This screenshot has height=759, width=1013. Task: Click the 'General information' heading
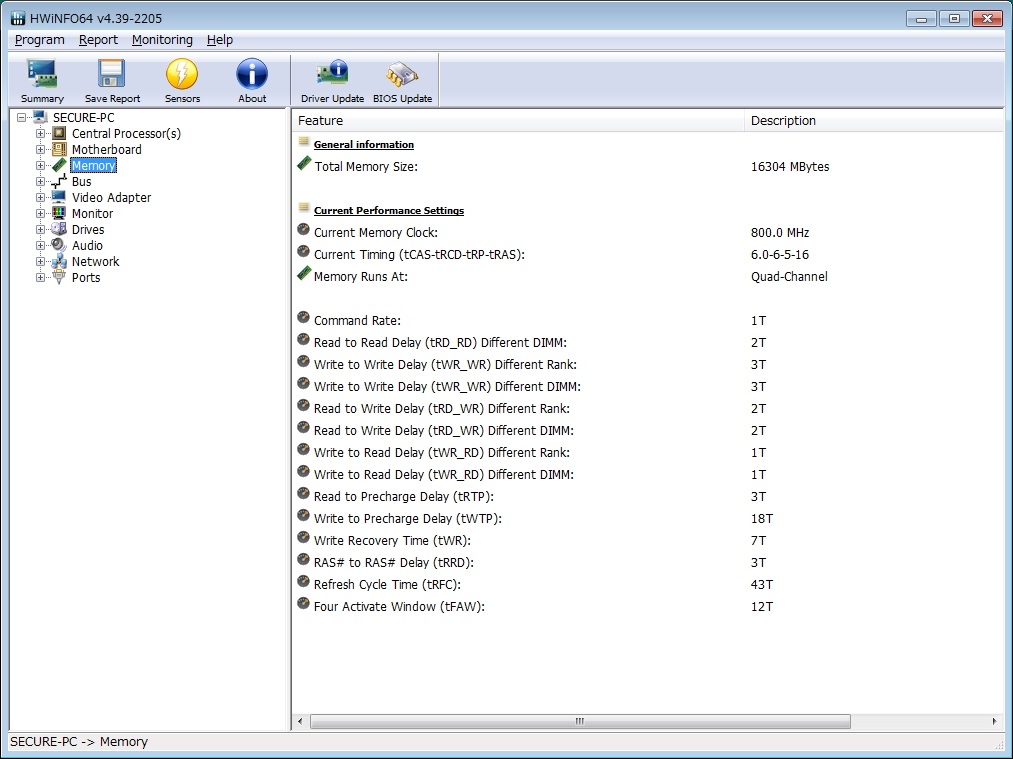pos(364,145)
